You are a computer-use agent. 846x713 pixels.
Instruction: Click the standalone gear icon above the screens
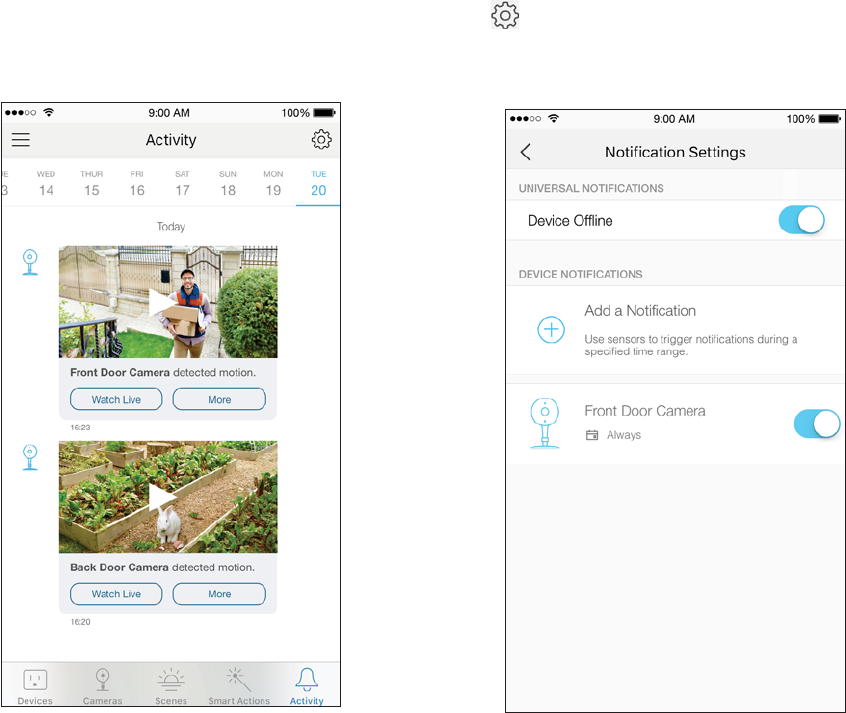505,15
